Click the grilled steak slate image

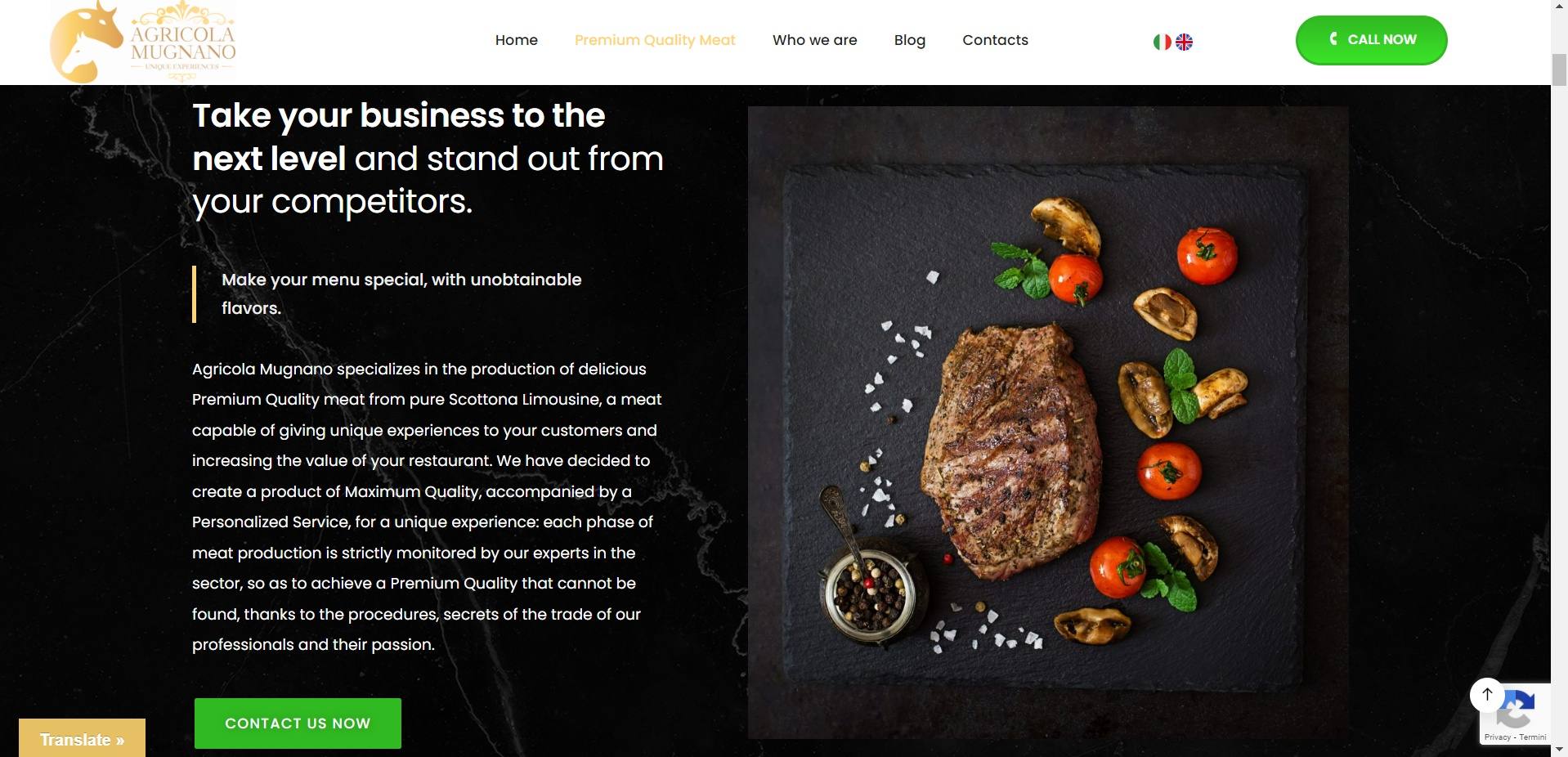pyautogui.click(x=1048, y=423)
